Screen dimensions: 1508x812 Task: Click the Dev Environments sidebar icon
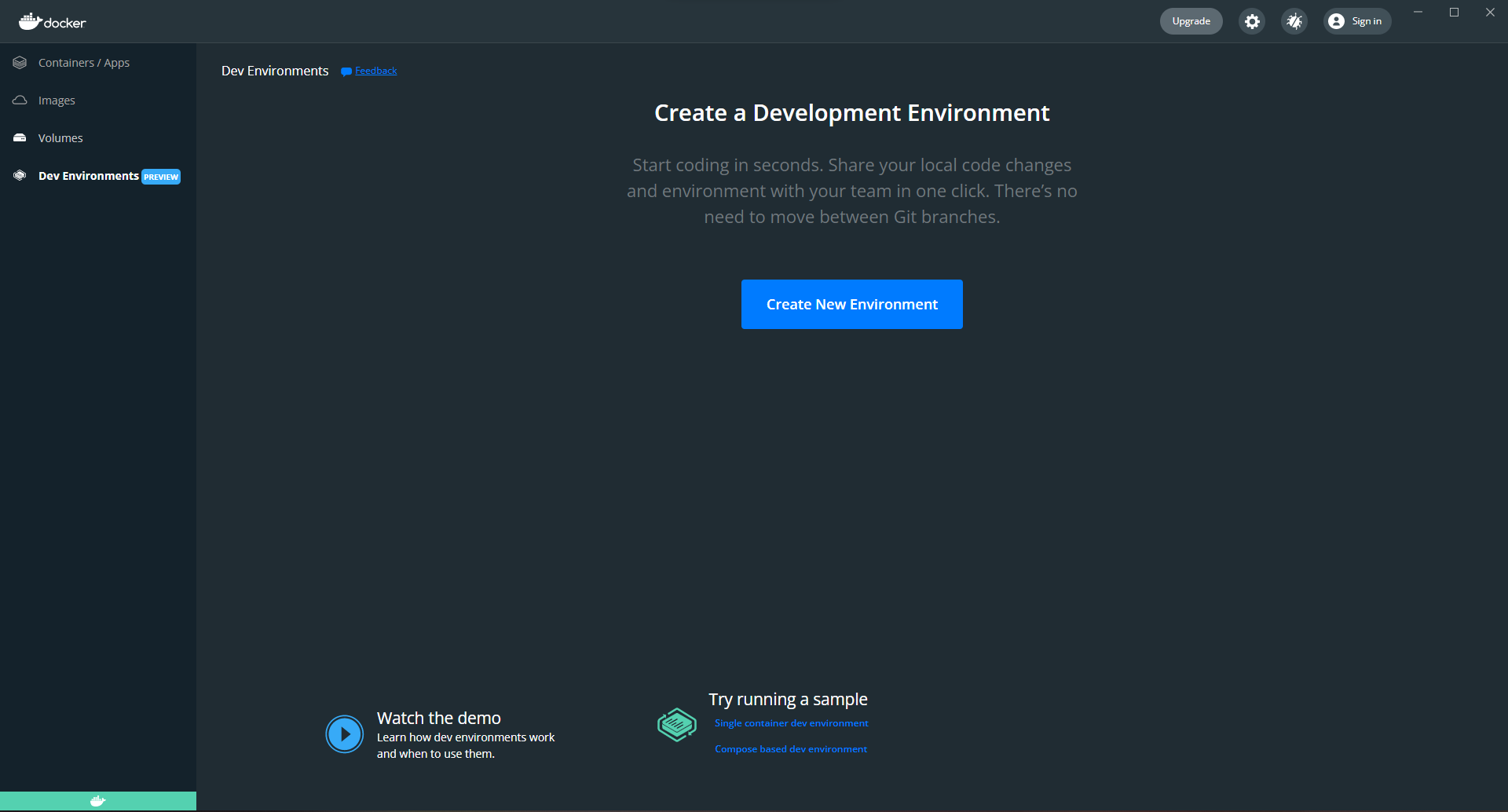coord(20,176)
